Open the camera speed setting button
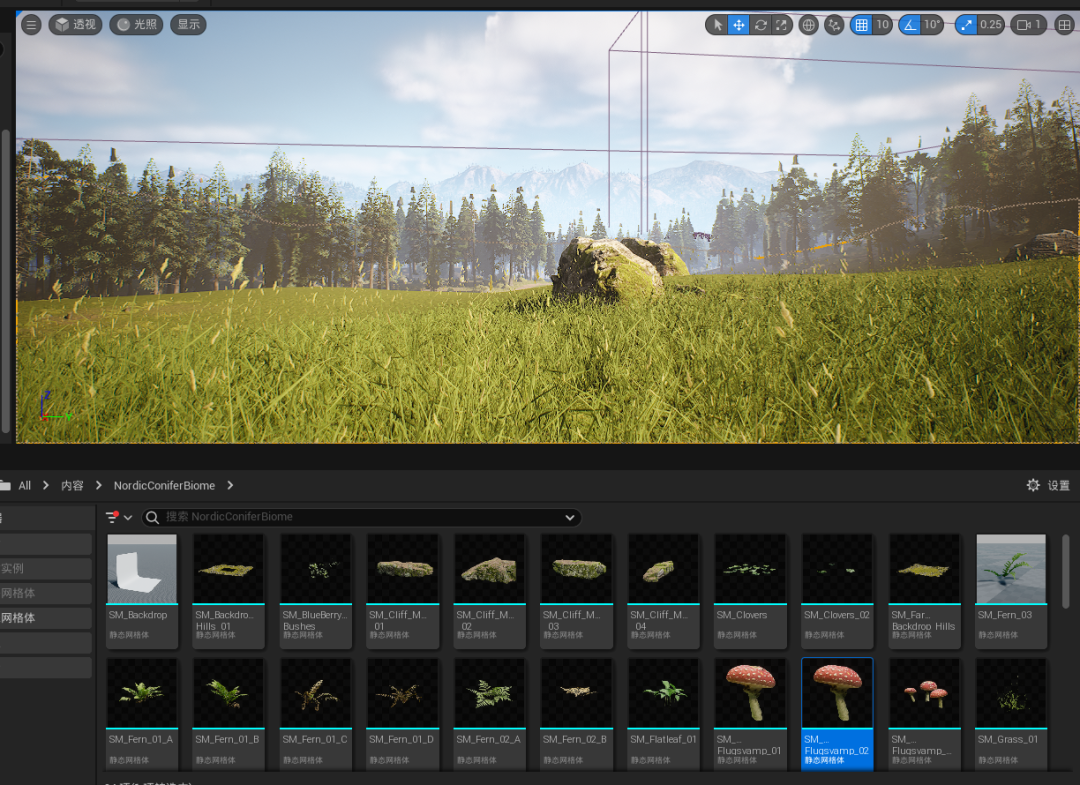Screen dimensions: 1080x785 tap(1028, 25)
